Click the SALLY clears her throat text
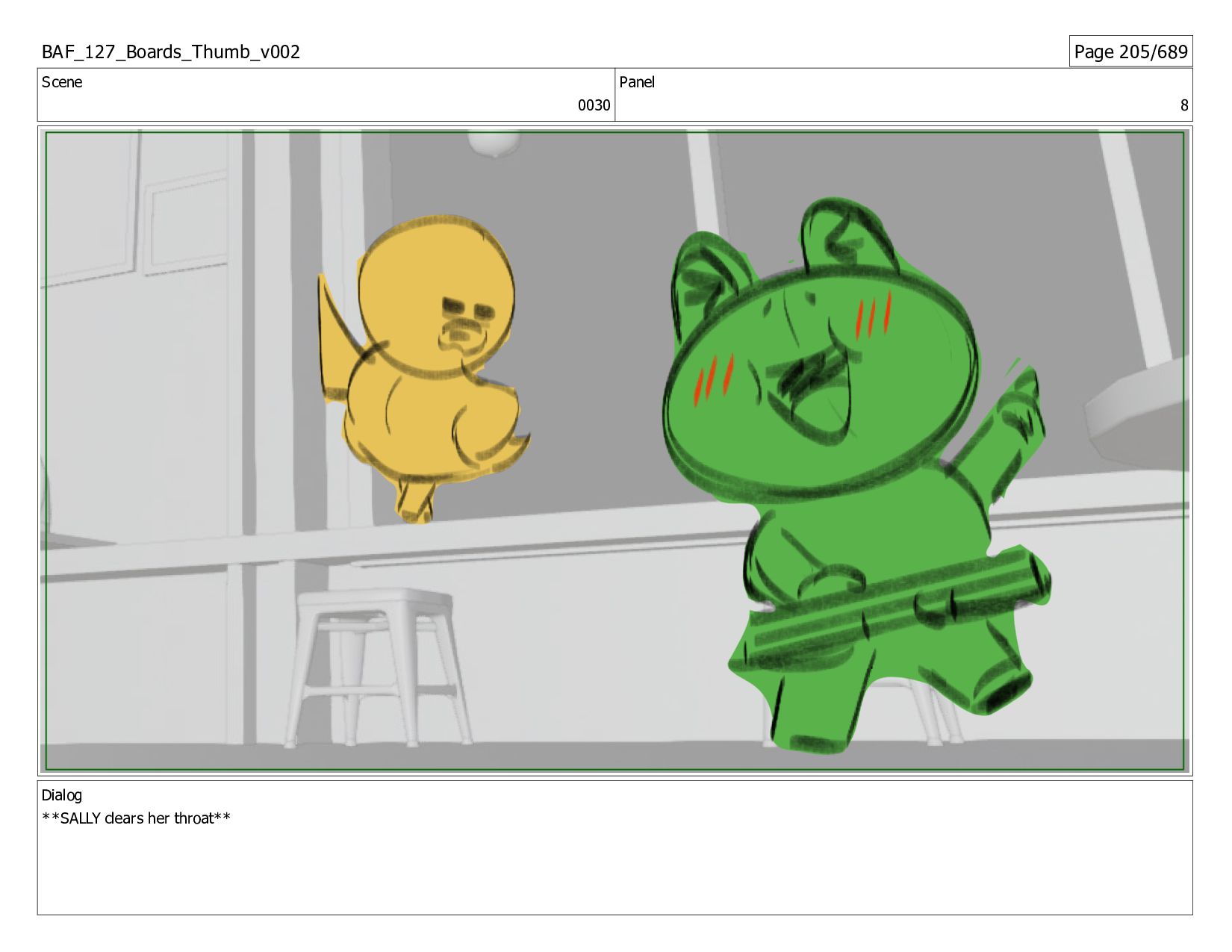This screenshot has width=1232, height=952. pyautogui.click(x=136, y=818)
